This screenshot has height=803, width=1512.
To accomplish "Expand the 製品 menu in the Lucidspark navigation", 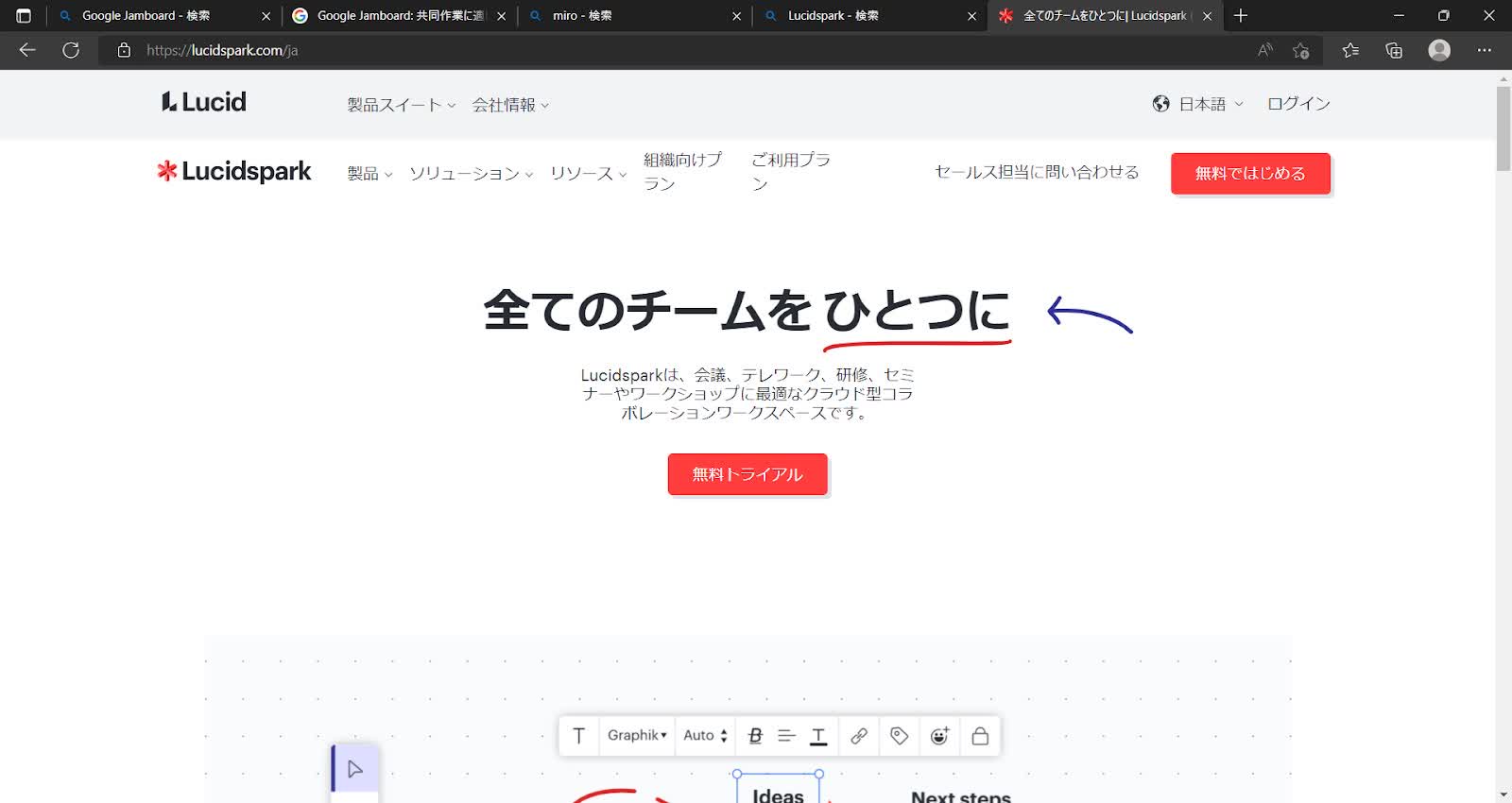I will [x=369, y=174].
